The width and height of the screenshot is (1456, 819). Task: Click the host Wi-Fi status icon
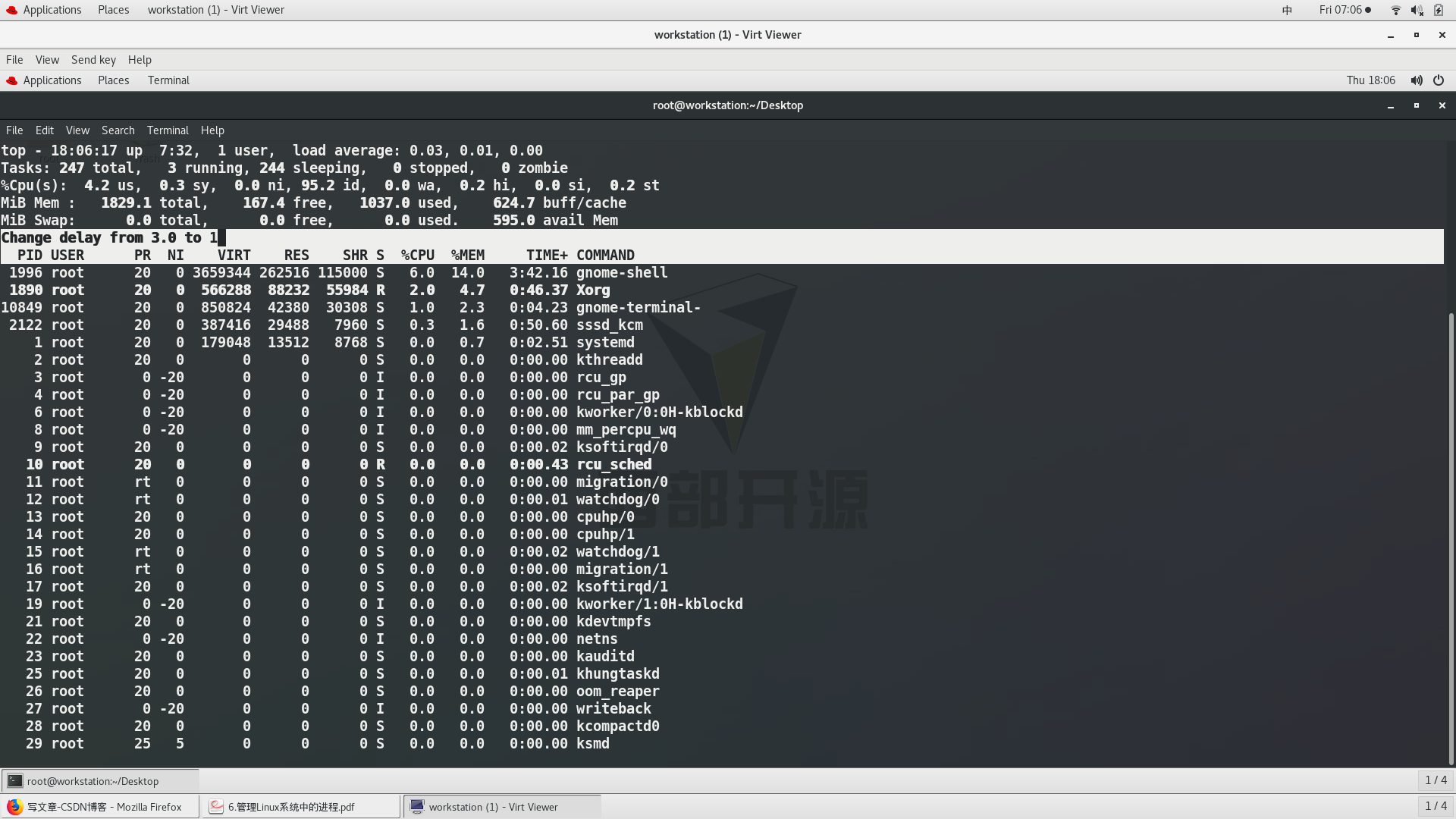click(x=1395, y=10)
